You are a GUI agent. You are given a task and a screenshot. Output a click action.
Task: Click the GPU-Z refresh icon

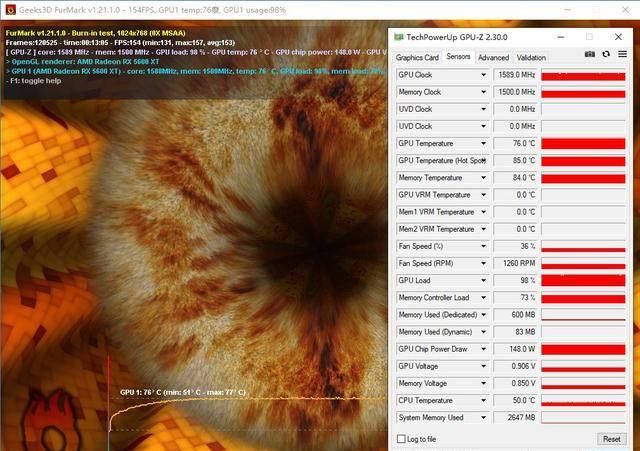pyautogui.click(x=606, y=54)
